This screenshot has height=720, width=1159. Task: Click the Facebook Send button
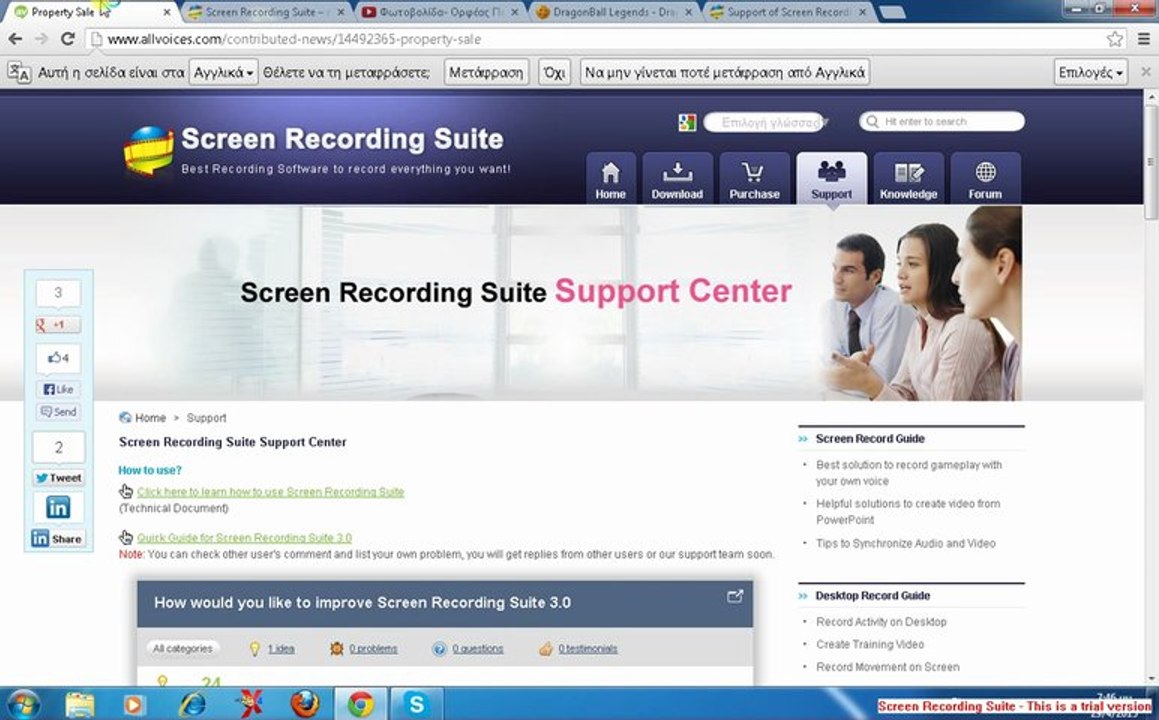tap(58, 412)
